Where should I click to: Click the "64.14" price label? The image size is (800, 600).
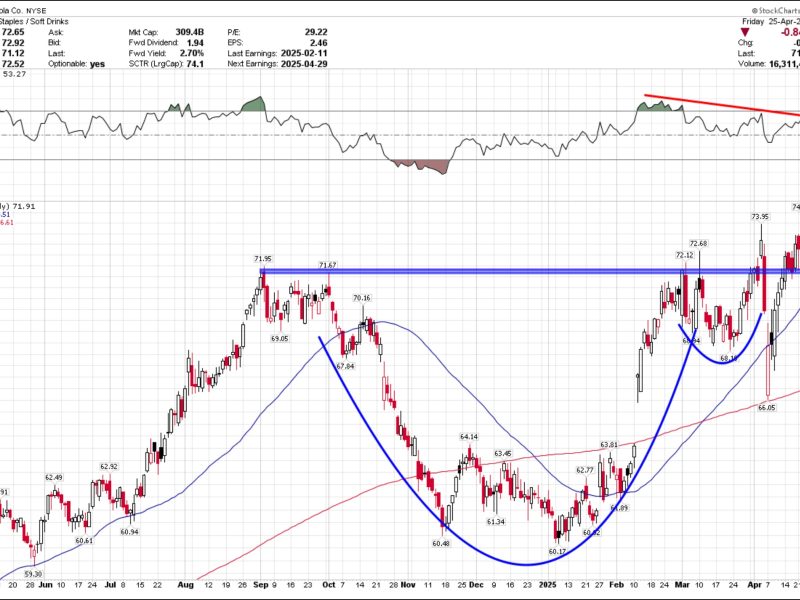469,437
